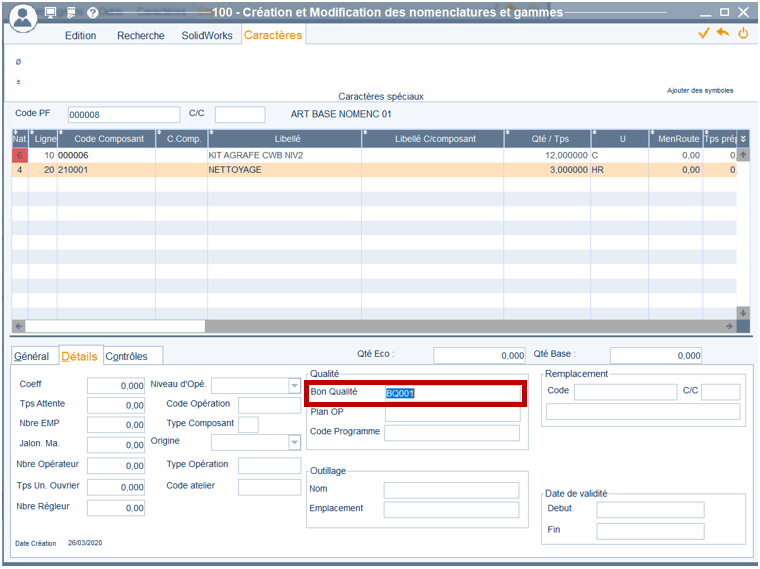Click the Coeff input field

(x=116, y=386)
